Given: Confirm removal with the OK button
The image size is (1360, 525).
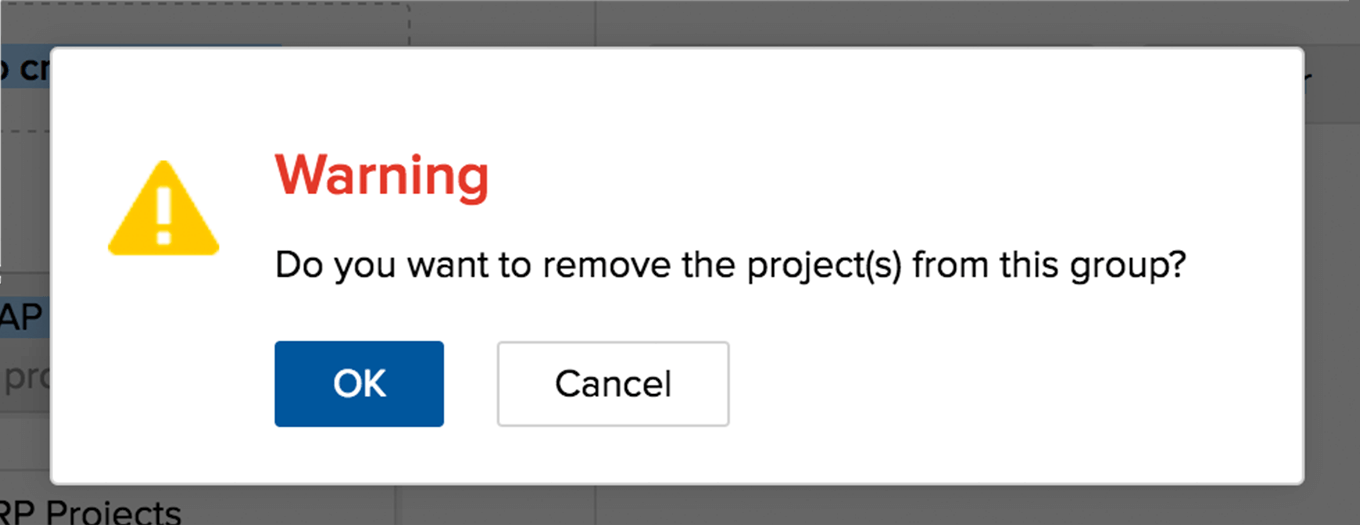Looking at the screenshot, I should 359,384.
